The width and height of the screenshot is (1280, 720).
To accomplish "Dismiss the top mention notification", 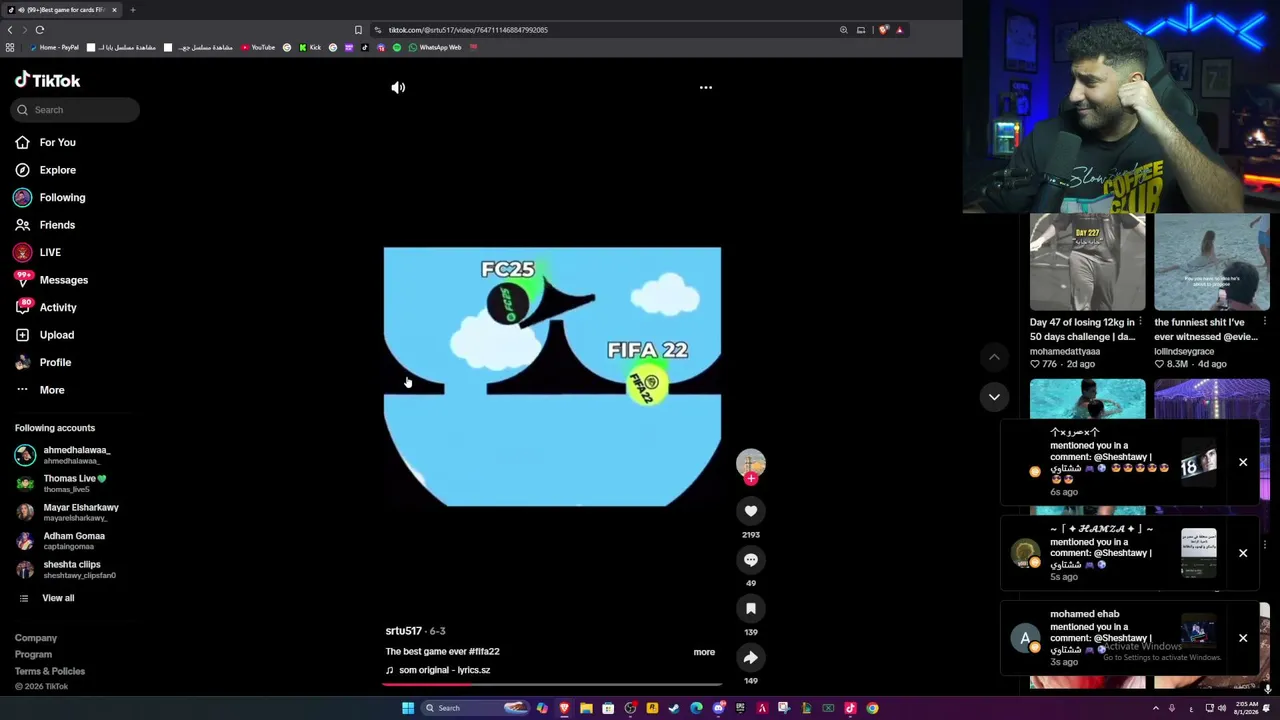I will click(1243, 462).
